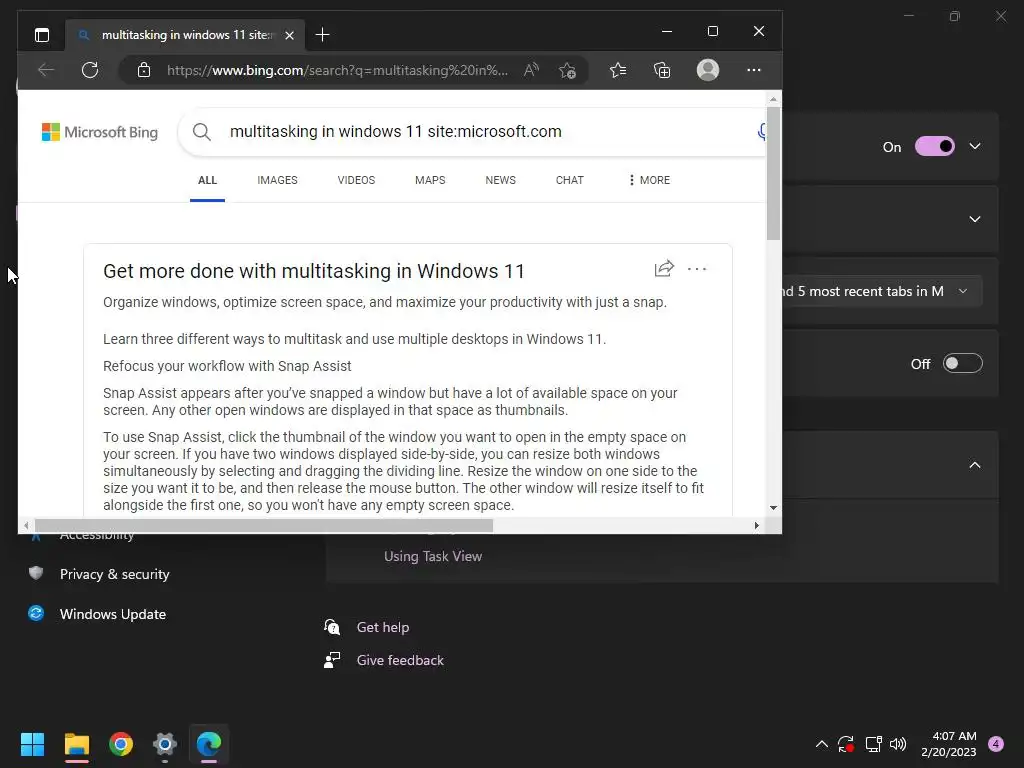
Task: Refresh the Bing search page
Action: [90, 70]
